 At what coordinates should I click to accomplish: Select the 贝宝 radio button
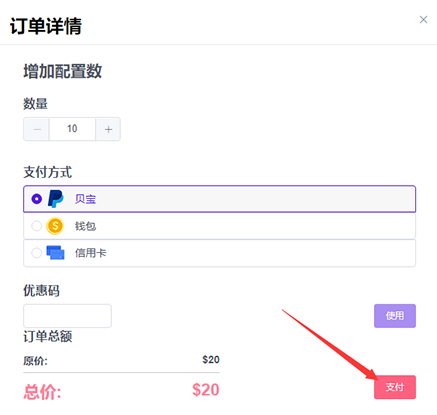pos(37,199)
